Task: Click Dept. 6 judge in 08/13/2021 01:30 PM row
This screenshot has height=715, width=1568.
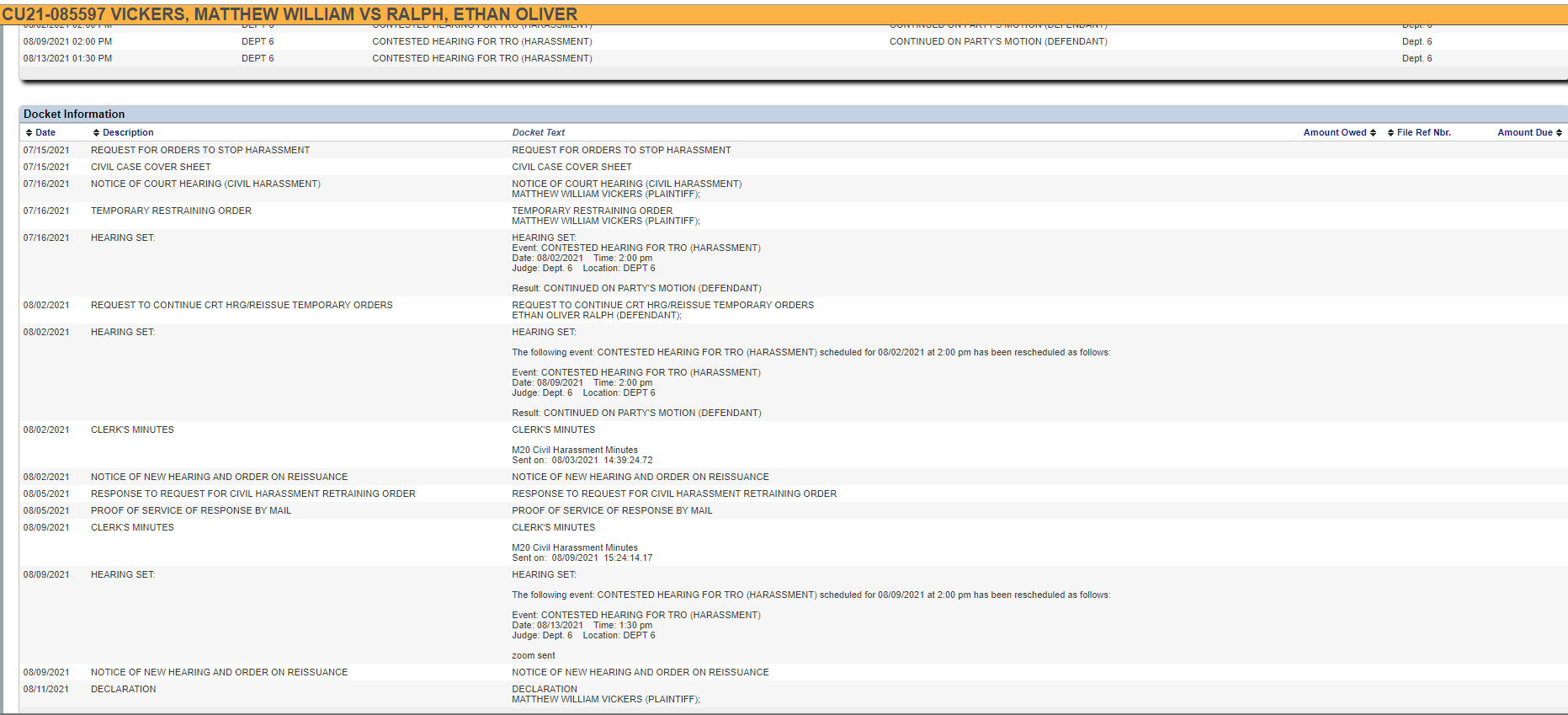Action: tap(1417, 58)
